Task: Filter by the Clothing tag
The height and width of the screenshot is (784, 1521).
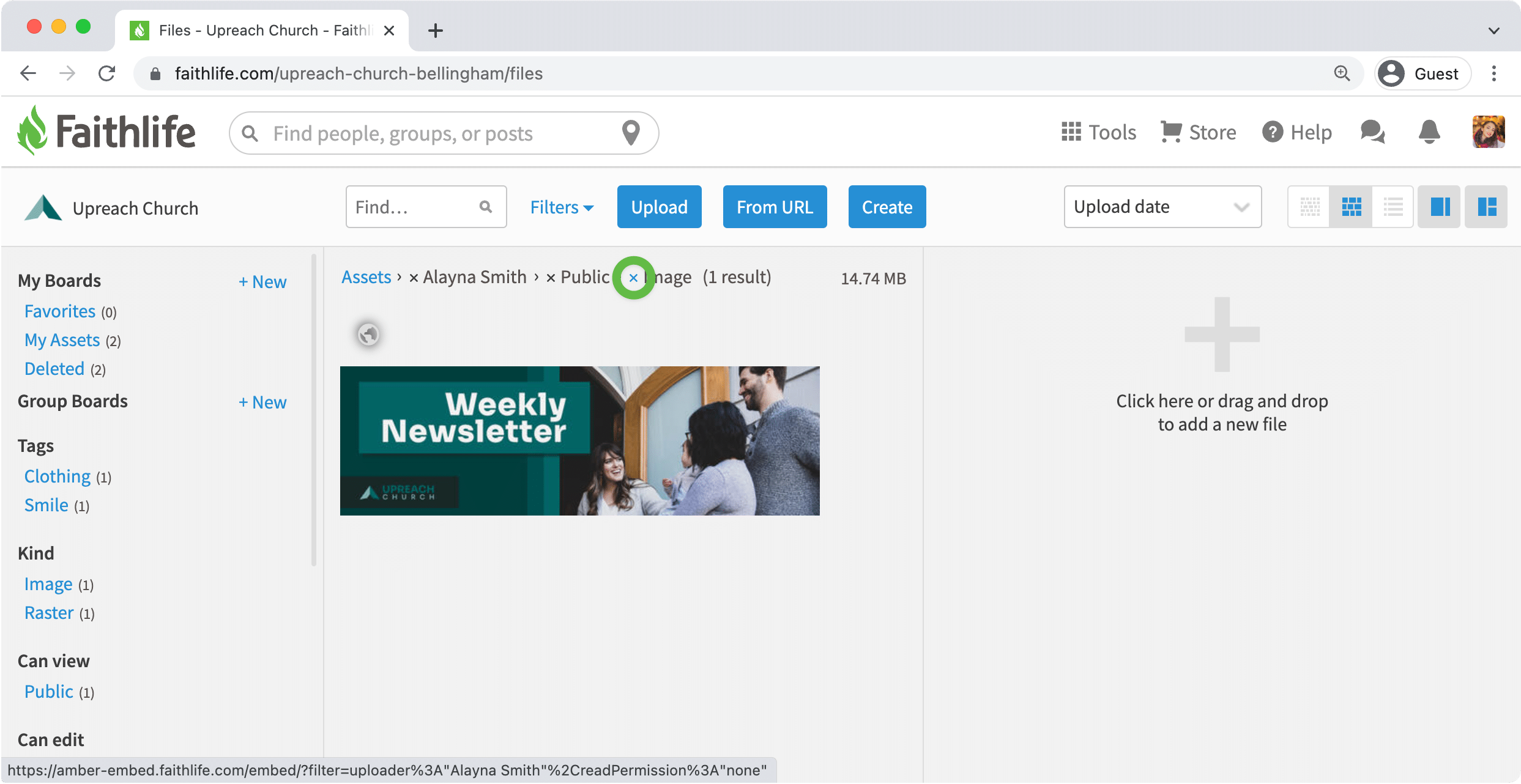Action: [58, 476]
